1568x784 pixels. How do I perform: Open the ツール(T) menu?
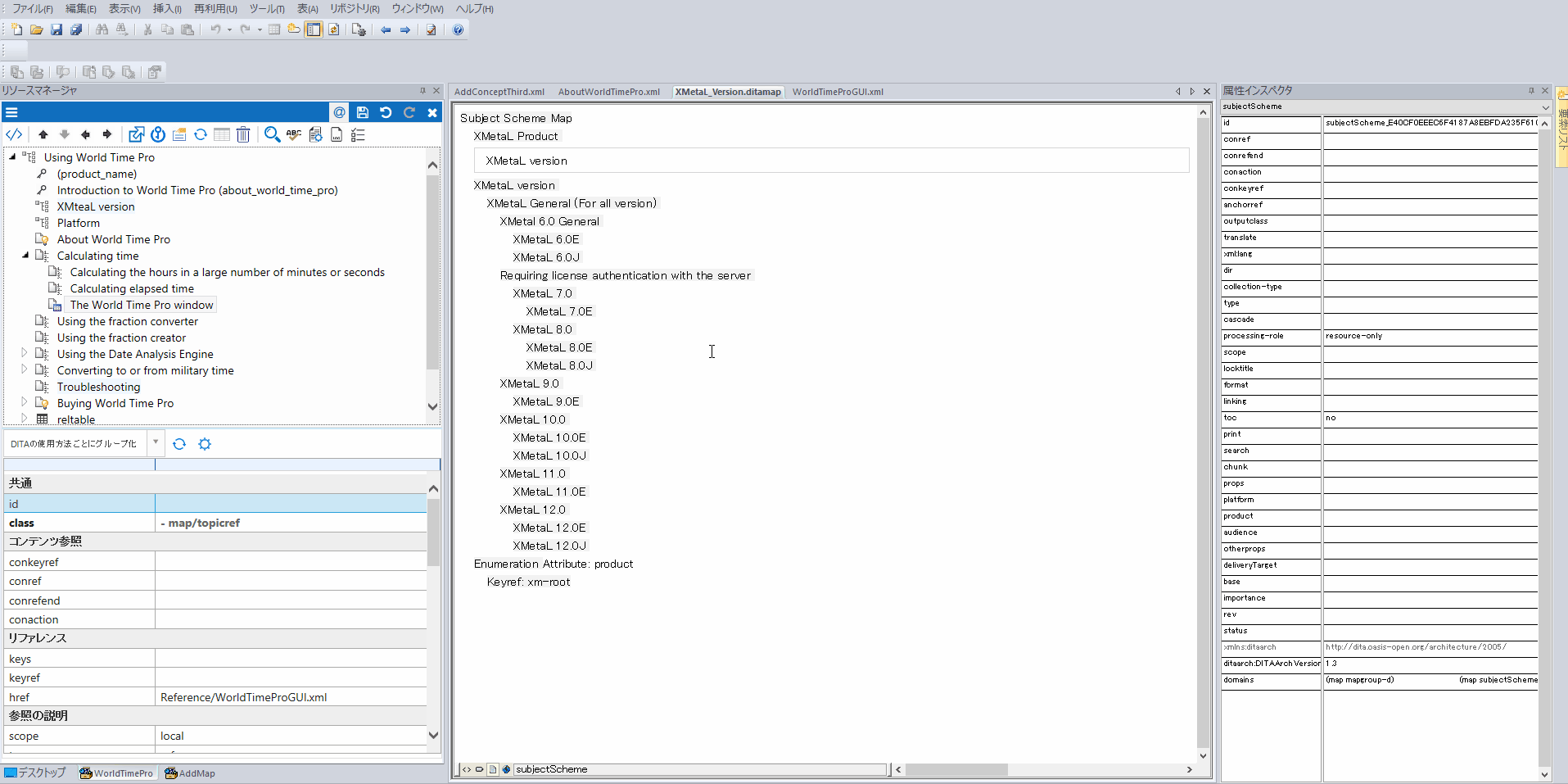[267, 8]
